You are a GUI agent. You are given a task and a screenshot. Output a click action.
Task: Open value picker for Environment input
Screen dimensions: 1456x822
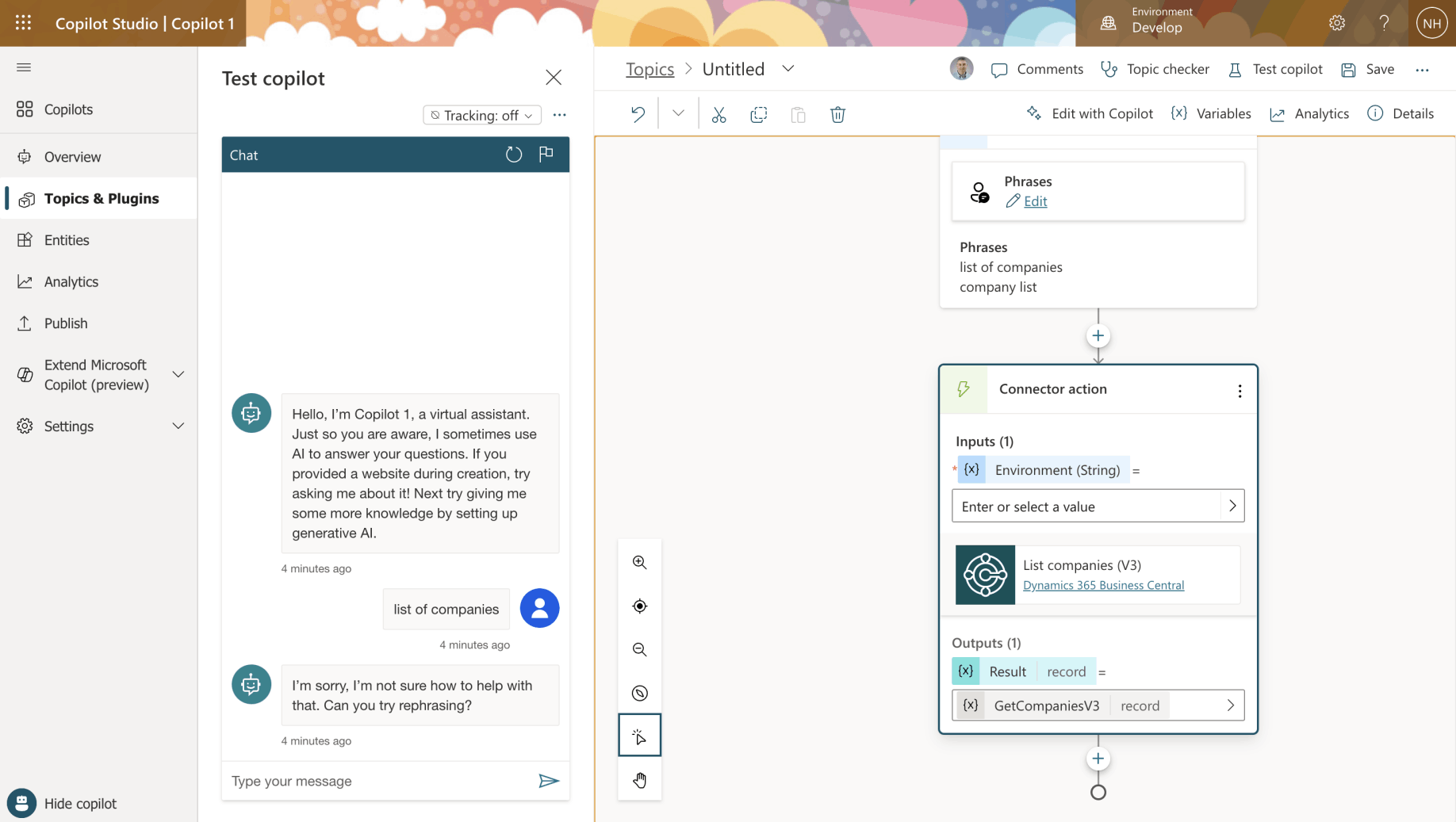tap(1232, 506)
